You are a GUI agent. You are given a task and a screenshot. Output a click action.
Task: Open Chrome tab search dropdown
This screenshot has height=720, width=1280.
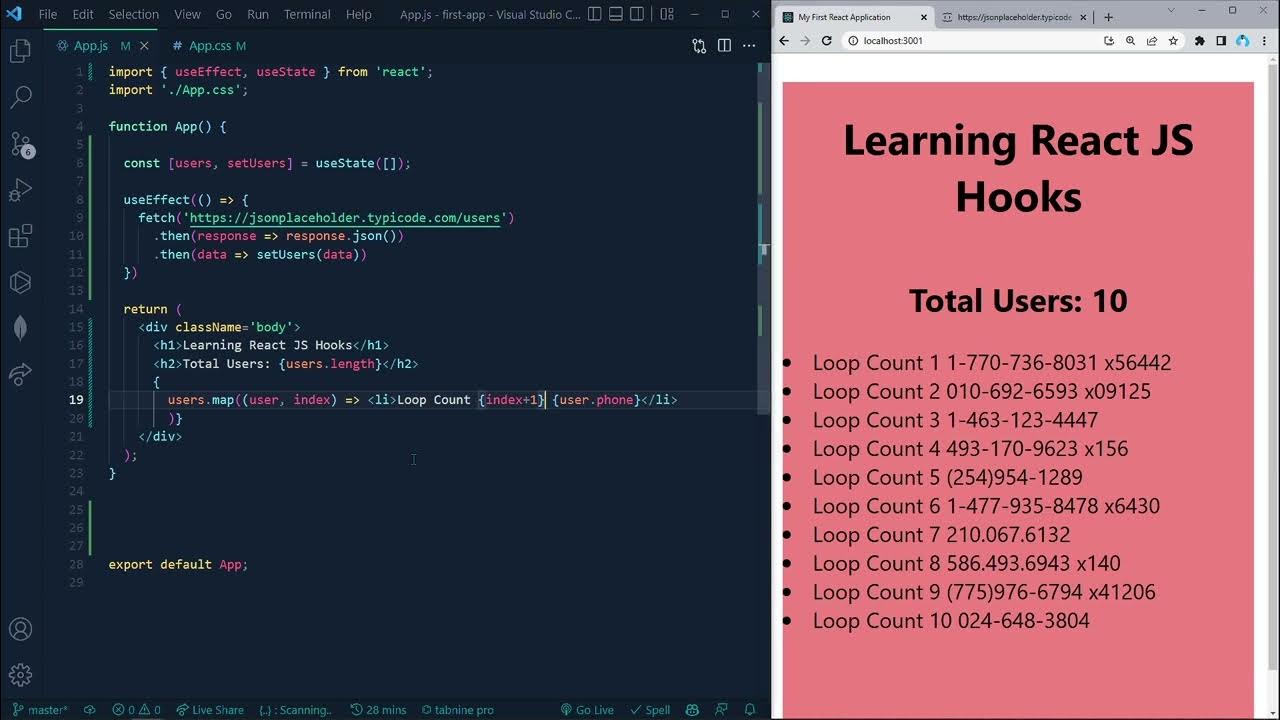1173,10
